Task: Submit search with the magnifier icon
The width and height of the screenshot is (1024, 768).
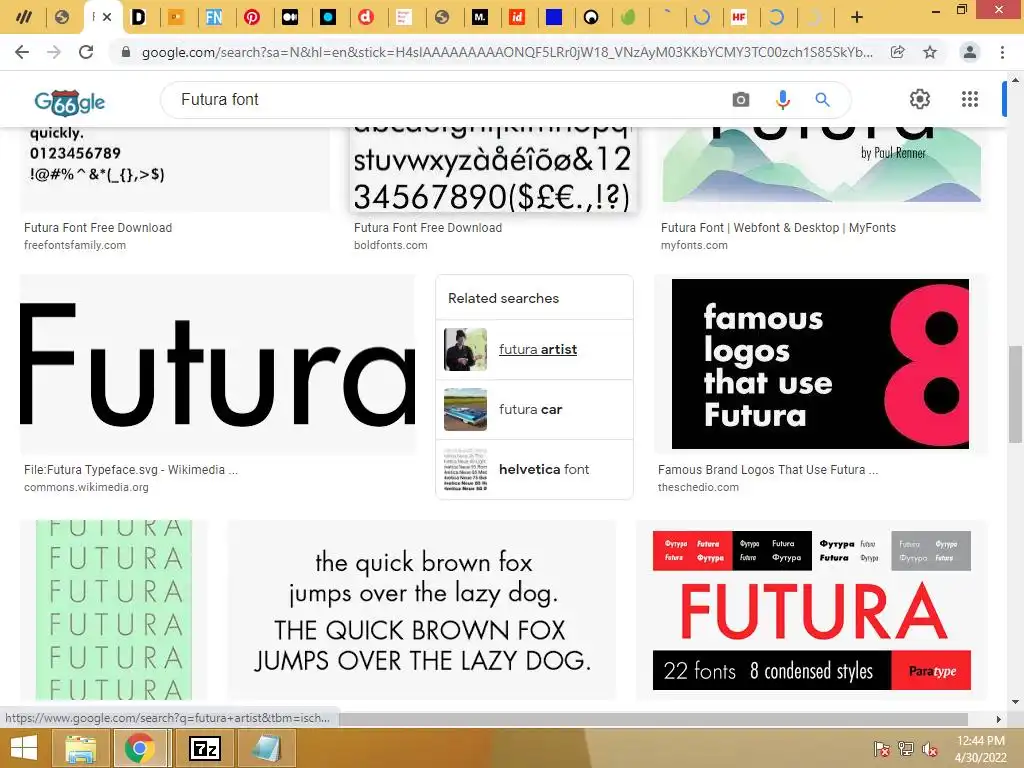Action: pos(822,99)
